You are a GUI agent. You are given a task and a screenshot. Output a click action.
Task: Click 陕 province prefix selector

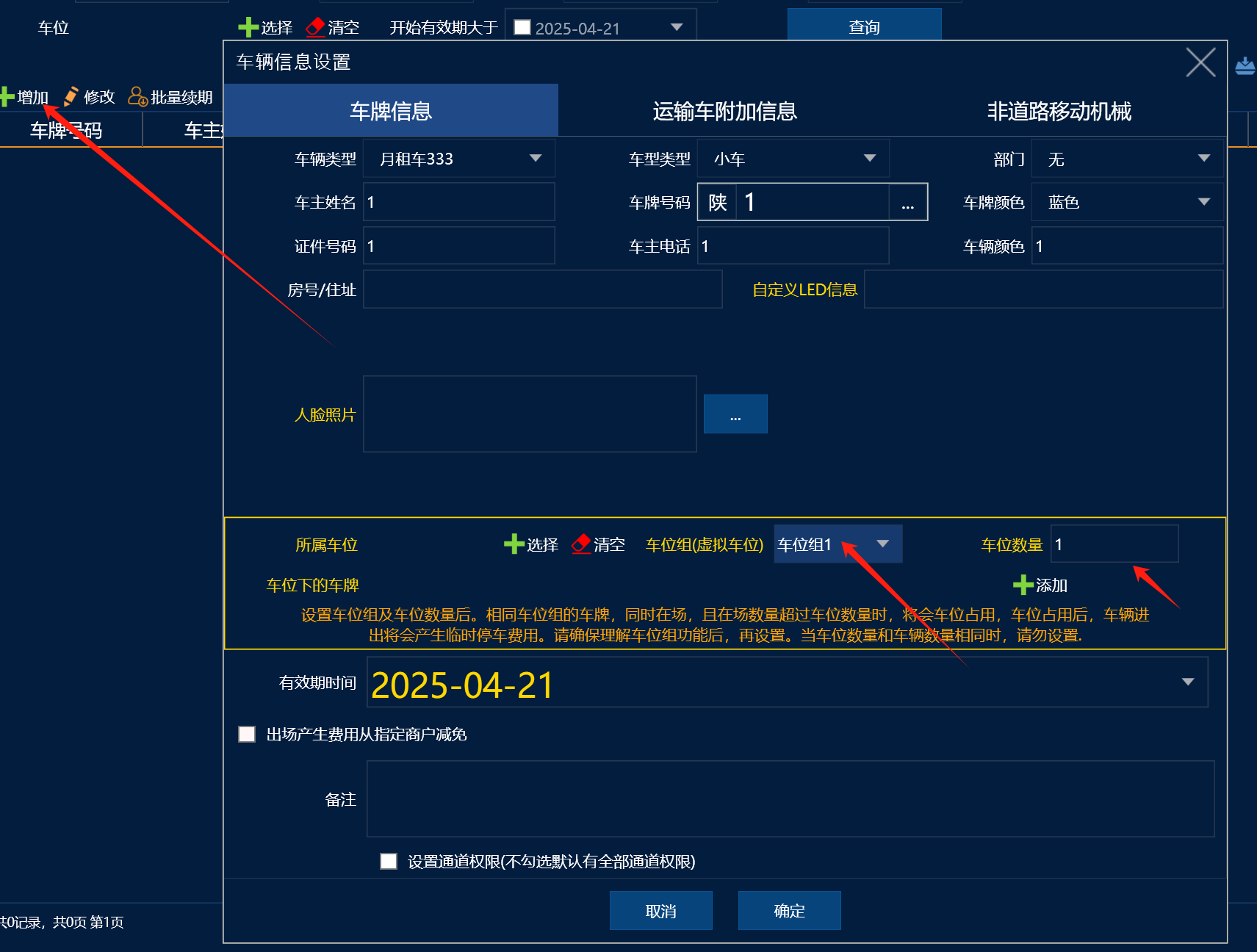tap(717, 202)
